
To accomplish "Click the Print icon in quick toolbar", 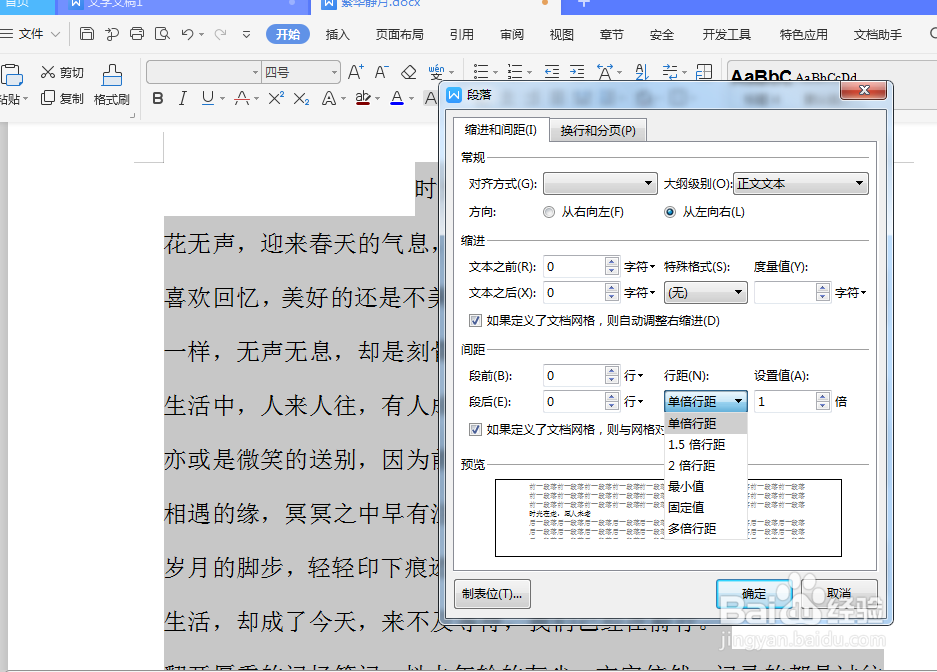I will pyautogui.click(x=137, y=34).
